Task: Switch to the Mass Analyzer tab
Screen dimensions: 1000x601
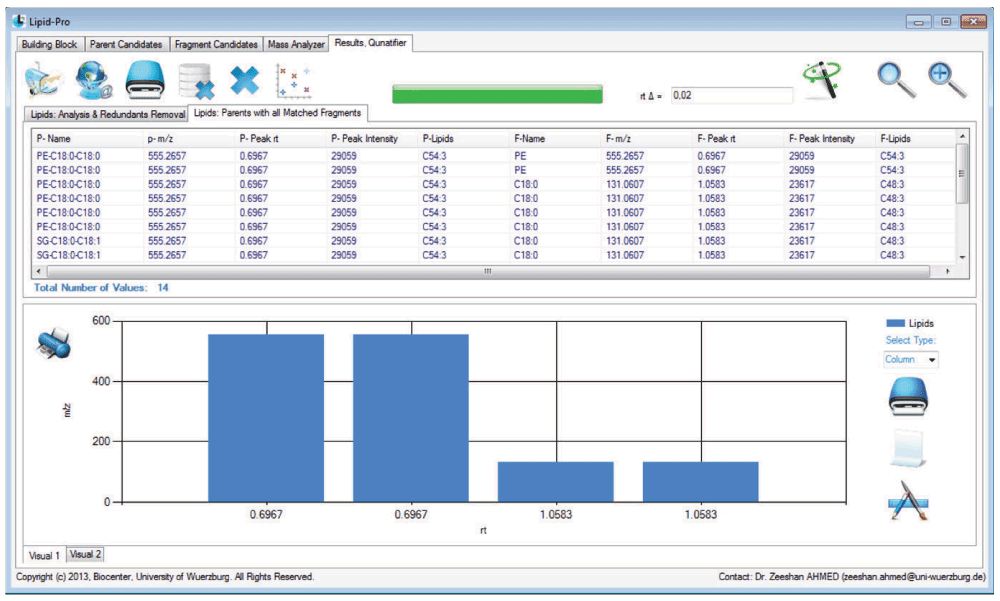Action: (296, 44)
